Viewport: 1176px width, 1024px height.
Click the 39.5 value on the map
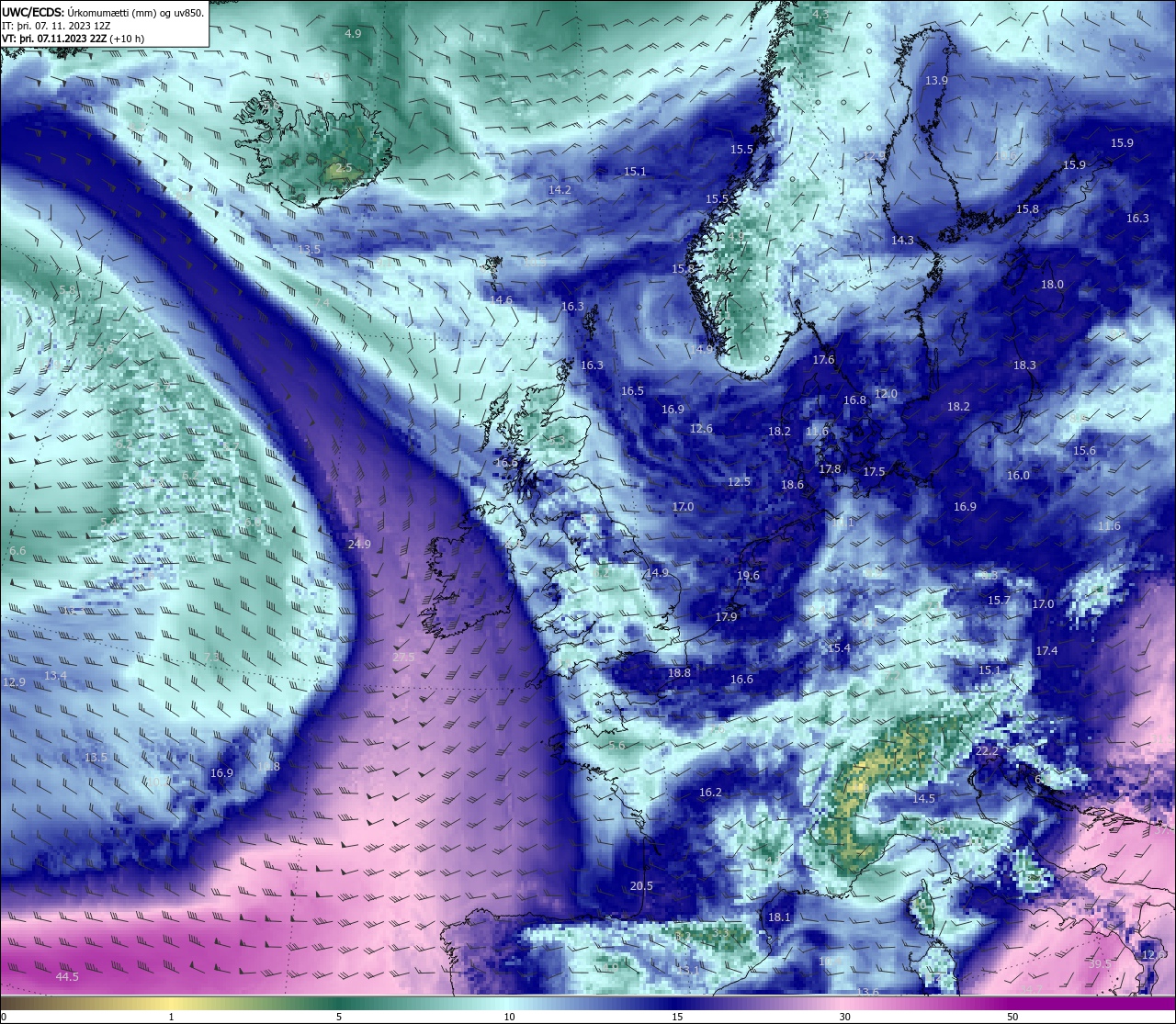1099,964
